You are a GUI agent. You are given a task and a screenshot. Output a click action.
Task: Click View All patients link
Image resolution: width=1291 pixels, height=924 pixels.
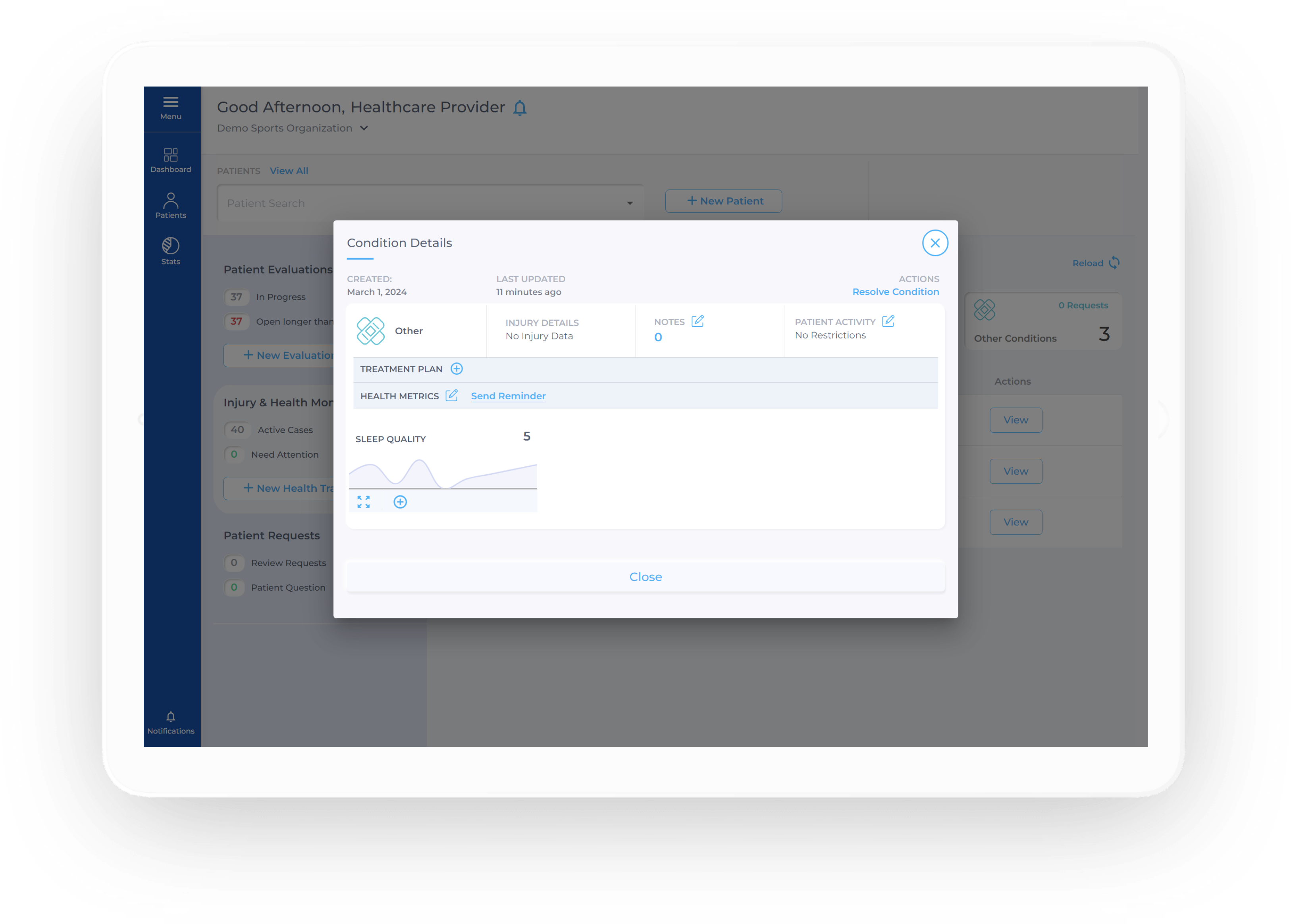pos(289,171)
